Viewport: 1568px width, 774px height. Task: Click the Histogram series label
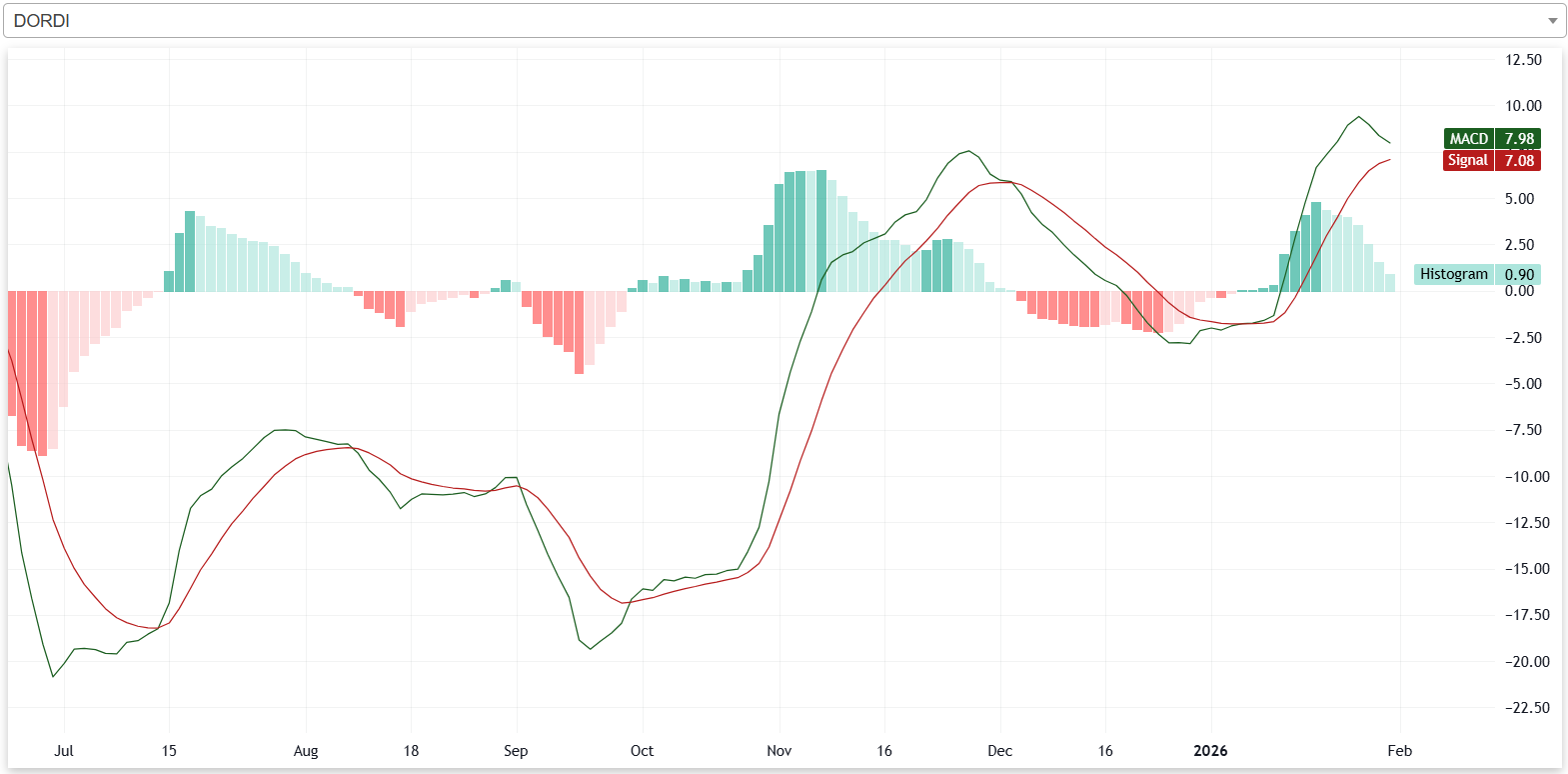point(1453,274)
